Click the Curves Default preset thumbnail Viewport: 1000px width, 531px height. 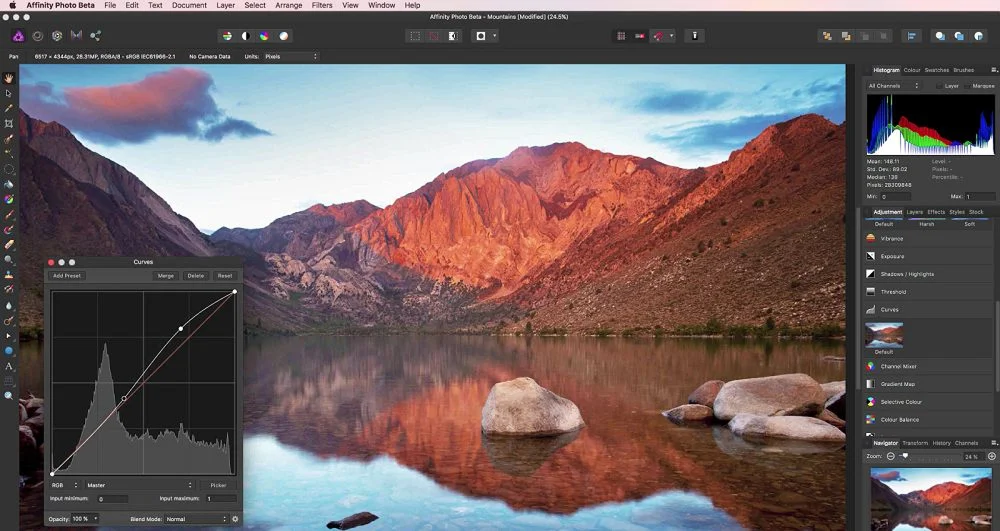884,335
